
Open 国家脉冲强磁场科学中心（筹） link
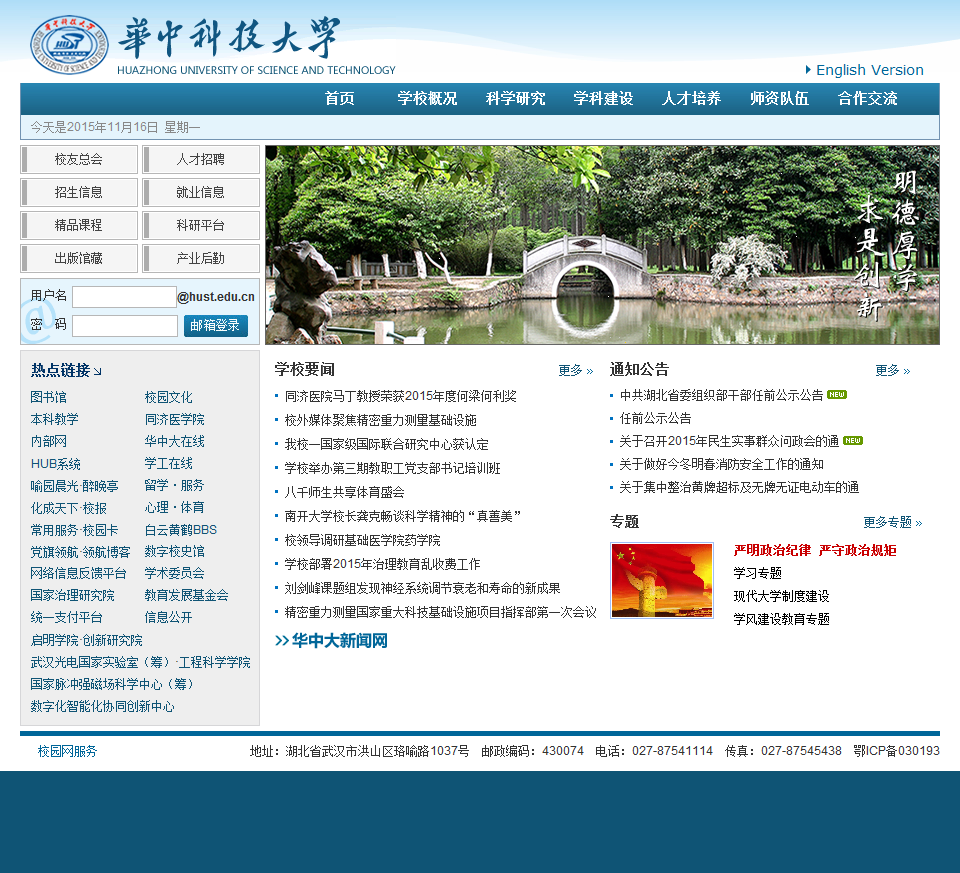(112, 684)
